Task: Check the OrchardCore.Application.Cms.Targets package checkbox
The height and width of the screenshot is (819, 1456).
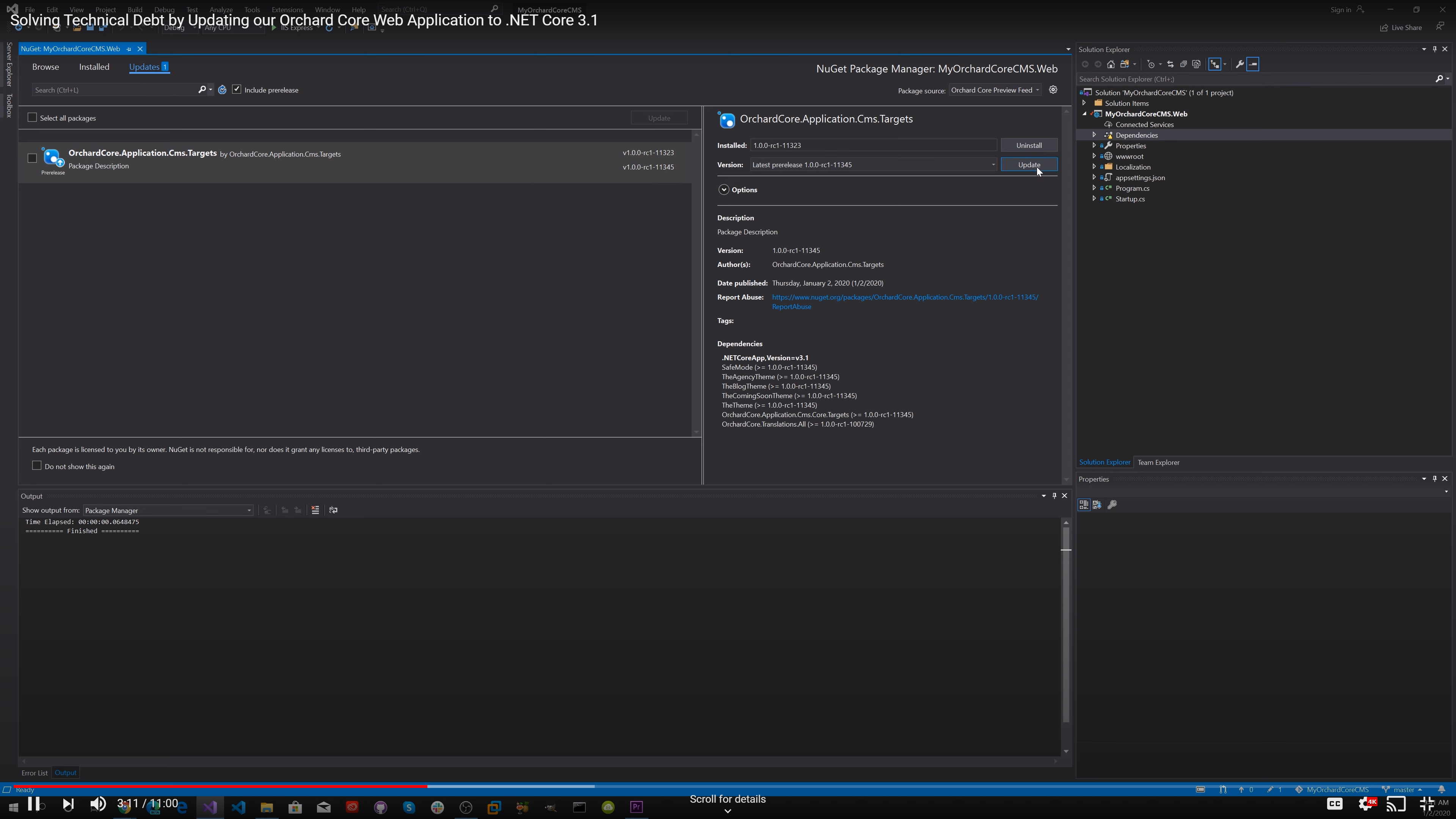Action: click(x=32, y=158)
